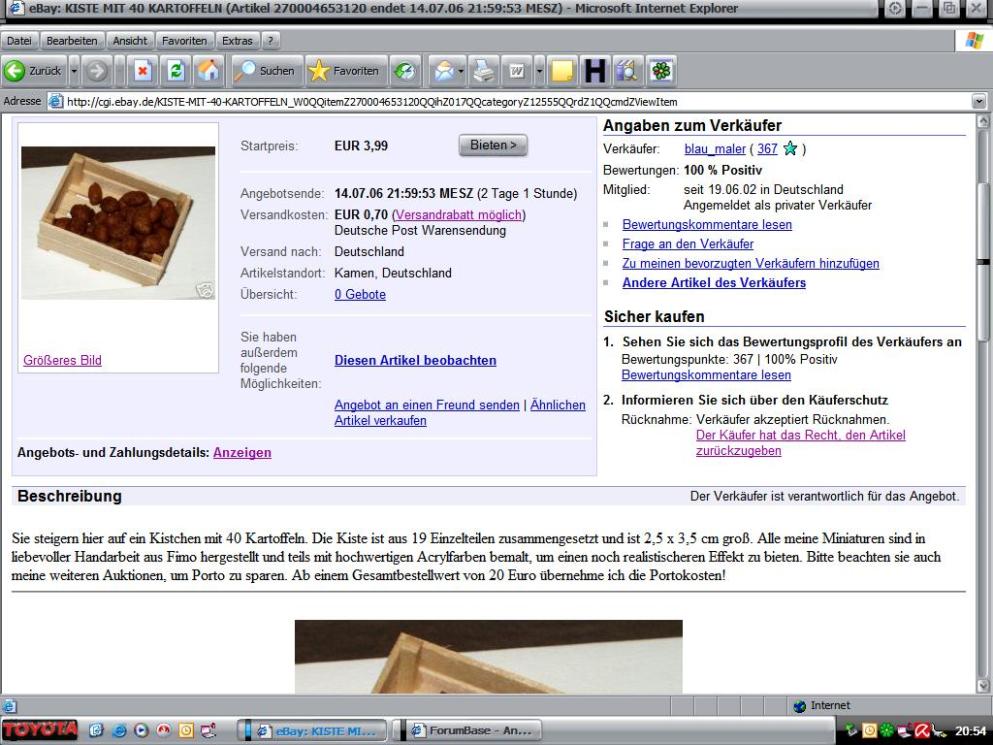The height and width of the screenshot is (745, 993).
Task: Click the Forward arrow toolbar button
Action: 96,71
